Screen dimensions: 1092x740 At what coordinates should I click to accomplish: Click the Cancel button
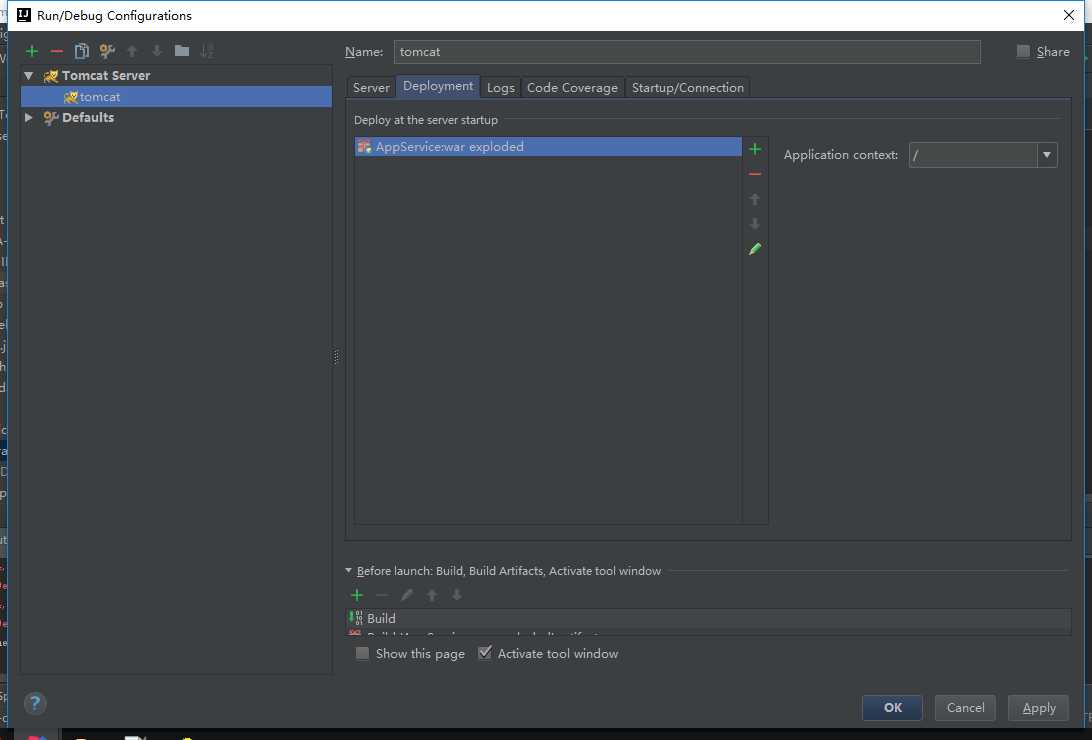965,707
